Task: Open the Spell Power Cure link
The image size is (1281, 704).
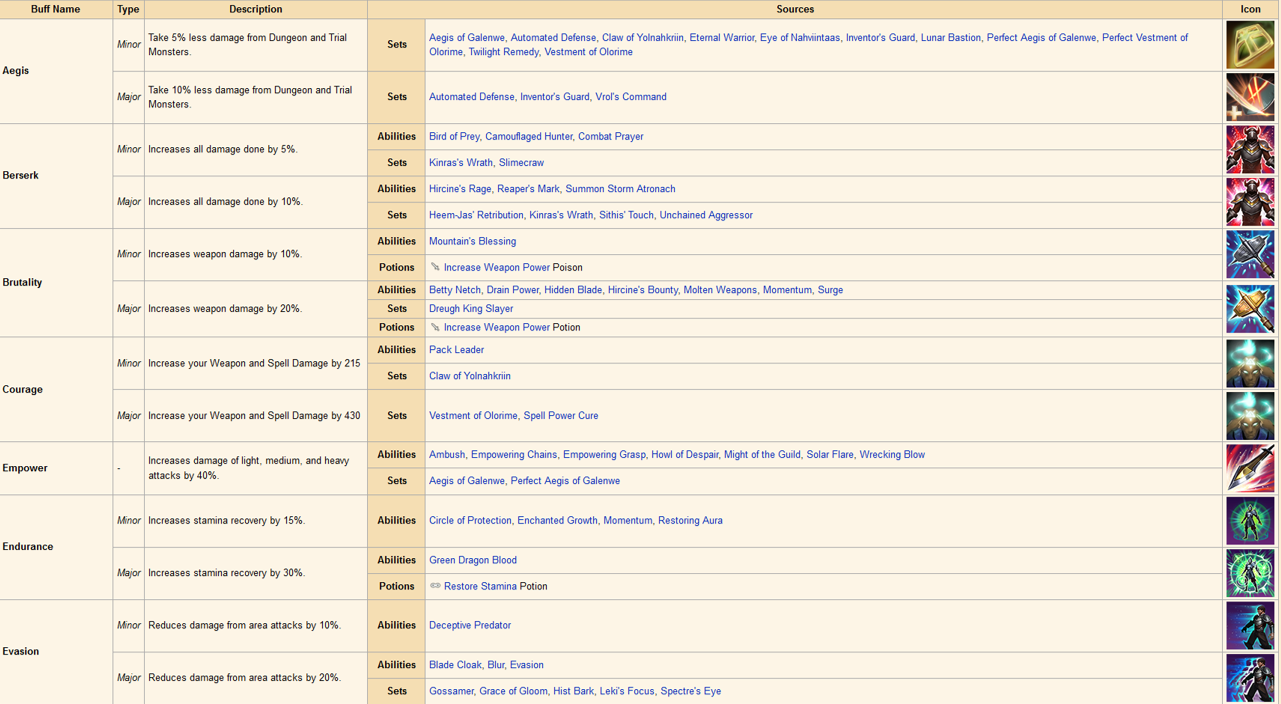Action: pos(561,415)
